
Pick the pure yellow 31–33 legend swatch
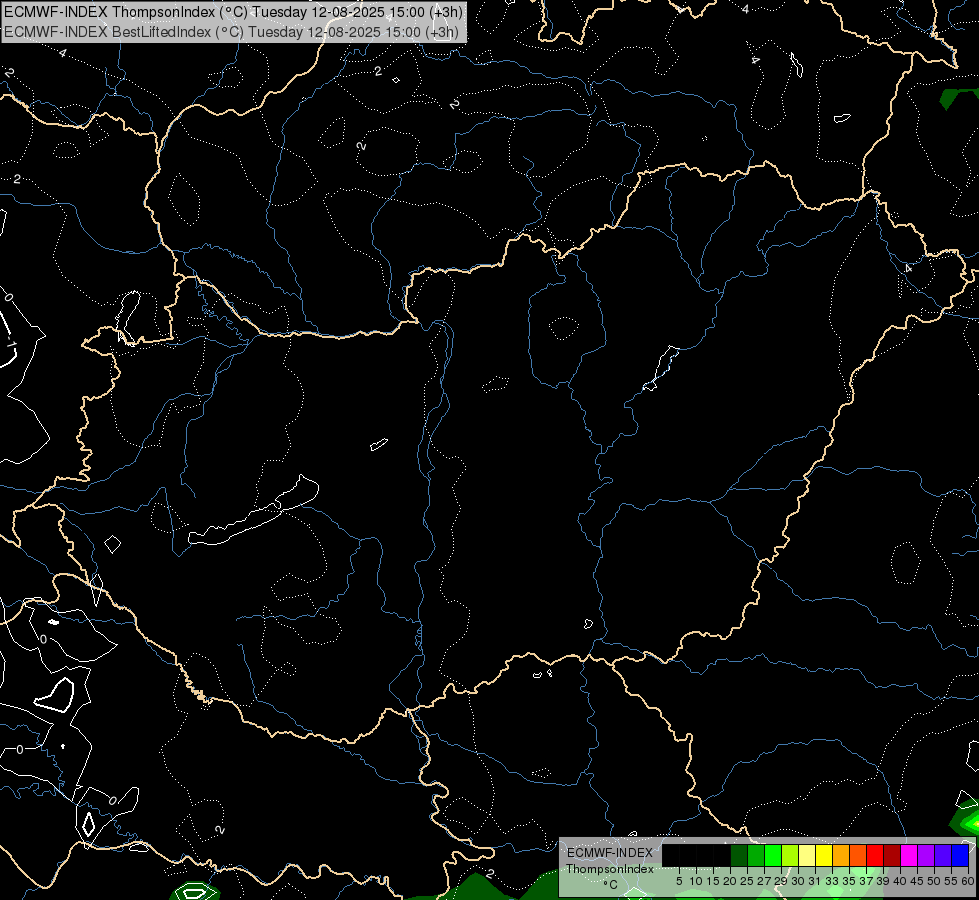(x=824, y=855)
